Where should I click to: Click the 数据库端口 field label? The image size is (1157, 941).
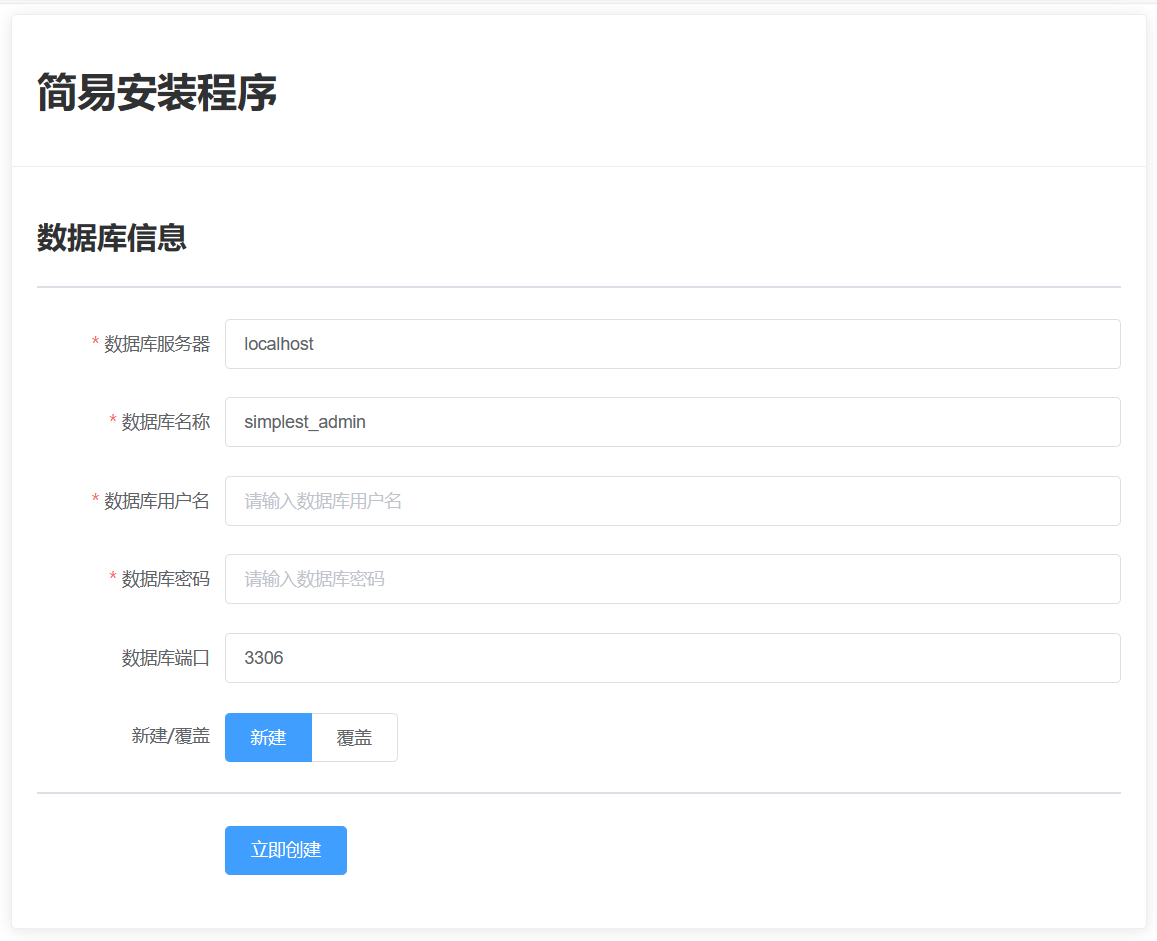(x=166, y=658)
